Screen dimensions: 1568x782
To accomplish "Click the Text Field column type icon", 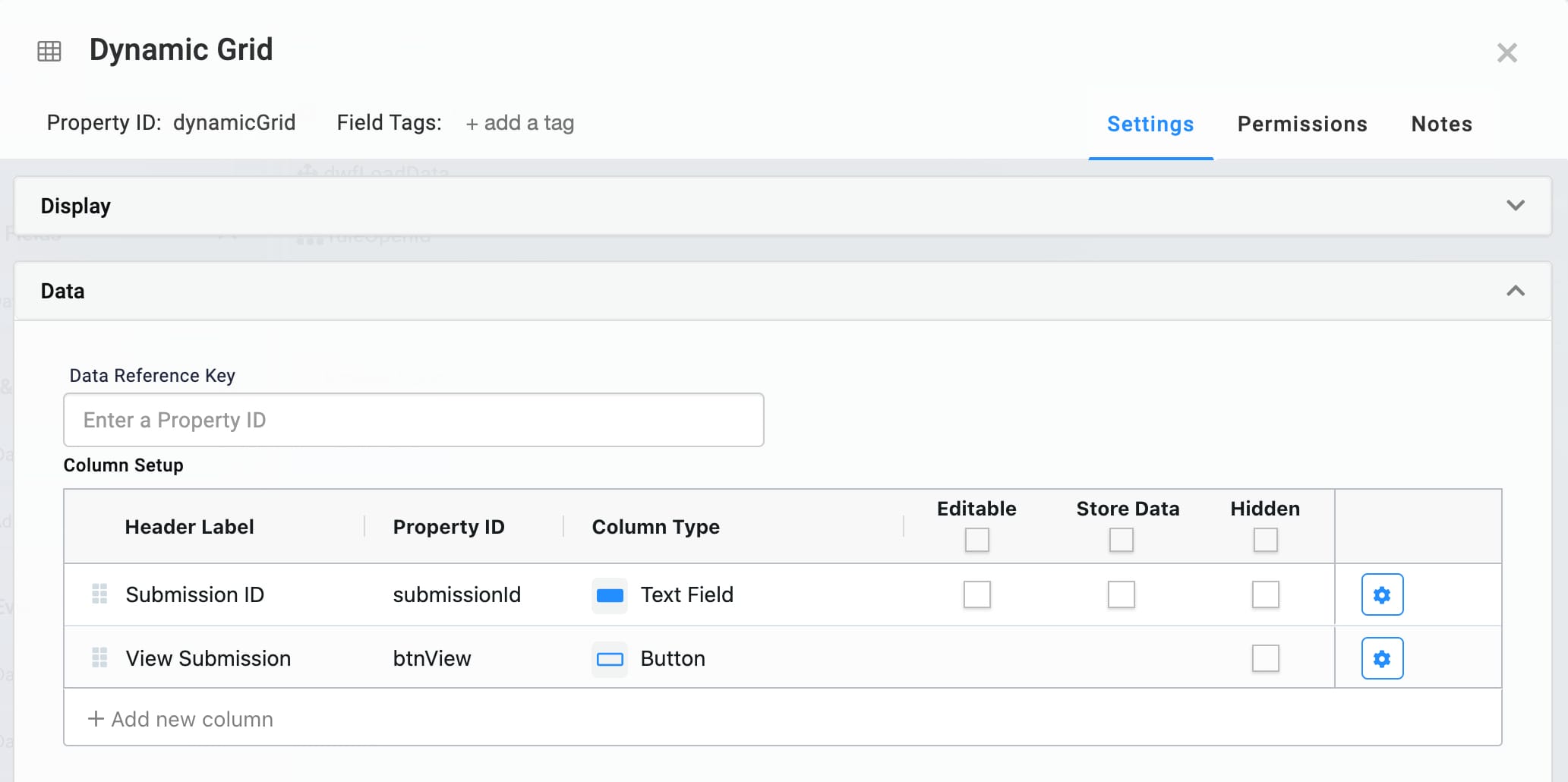I will pos(610,595).
